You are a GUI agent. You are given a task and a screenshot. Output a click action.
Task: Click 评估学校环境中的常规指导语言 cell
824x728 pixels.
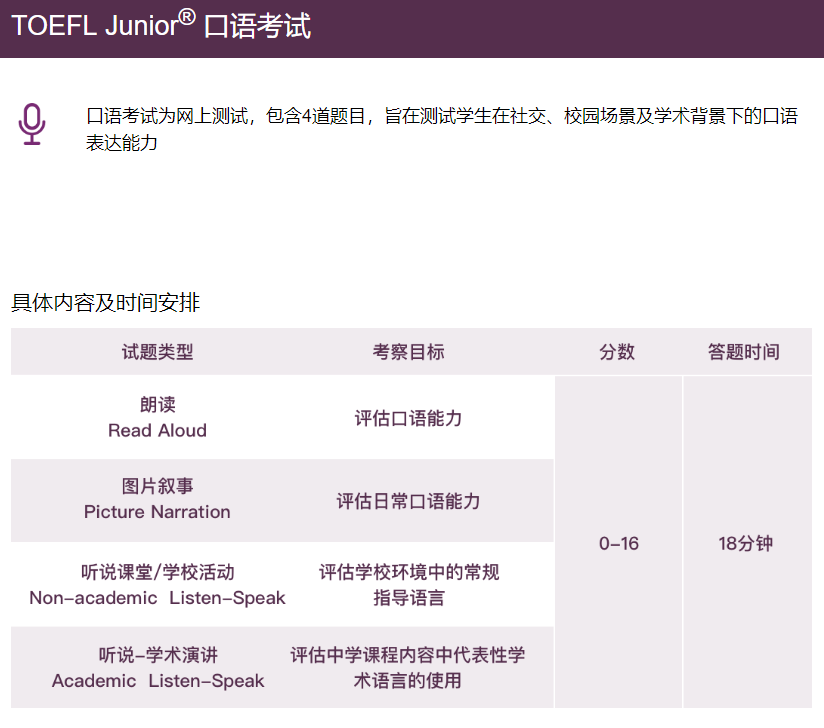408,585
